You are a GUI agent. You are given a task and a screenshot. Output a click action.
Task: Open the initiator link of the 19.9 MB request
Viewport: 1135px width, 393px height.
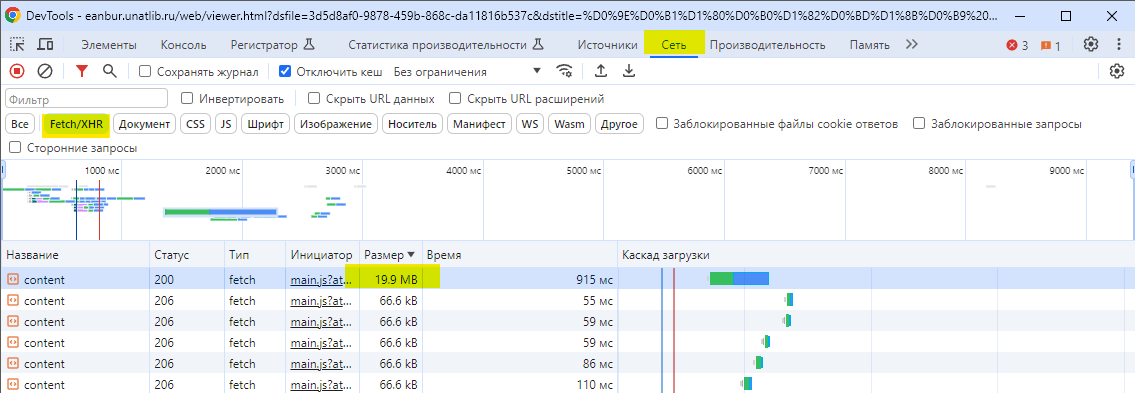(320, 279)
